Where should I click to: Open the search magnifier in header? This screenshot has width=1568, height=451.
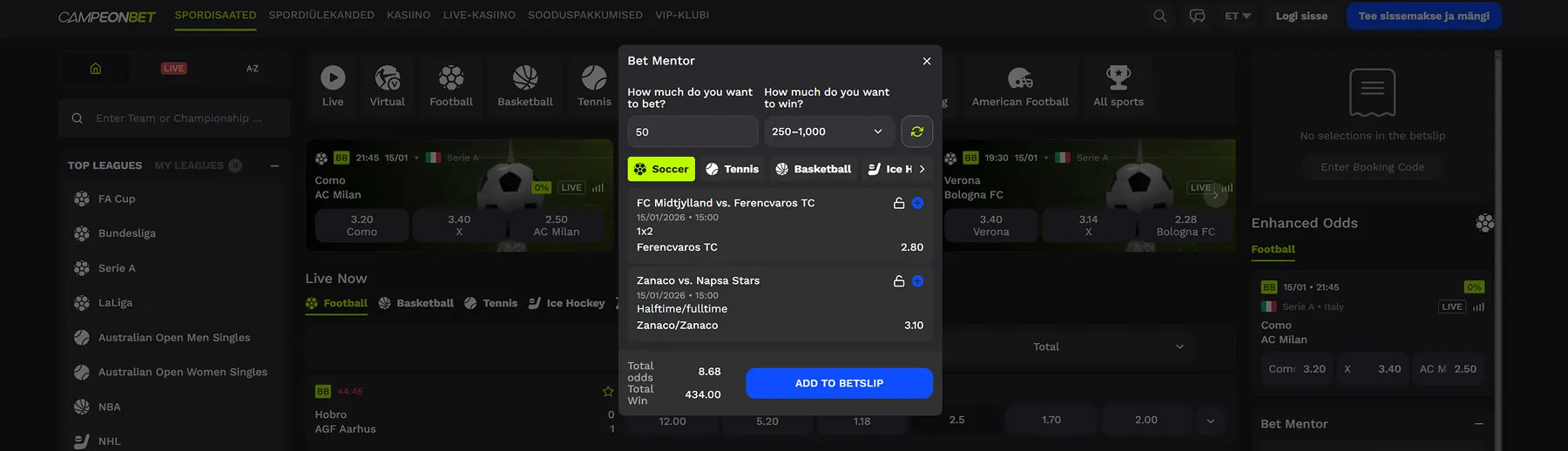click(1159, 16)
